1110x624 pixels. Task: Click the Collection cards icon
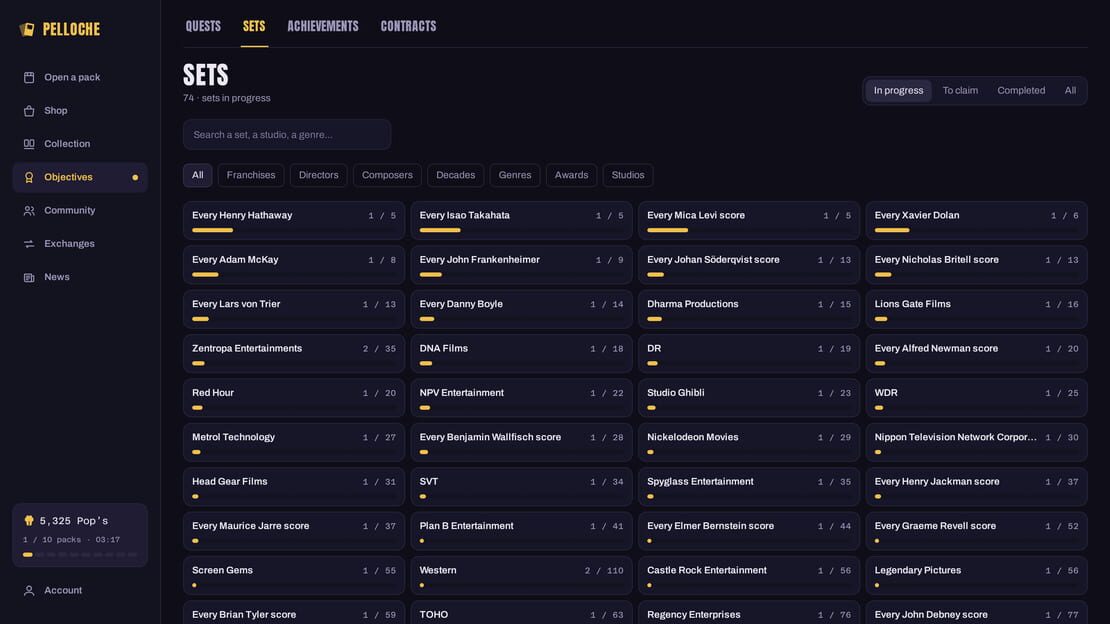(29, 144)
